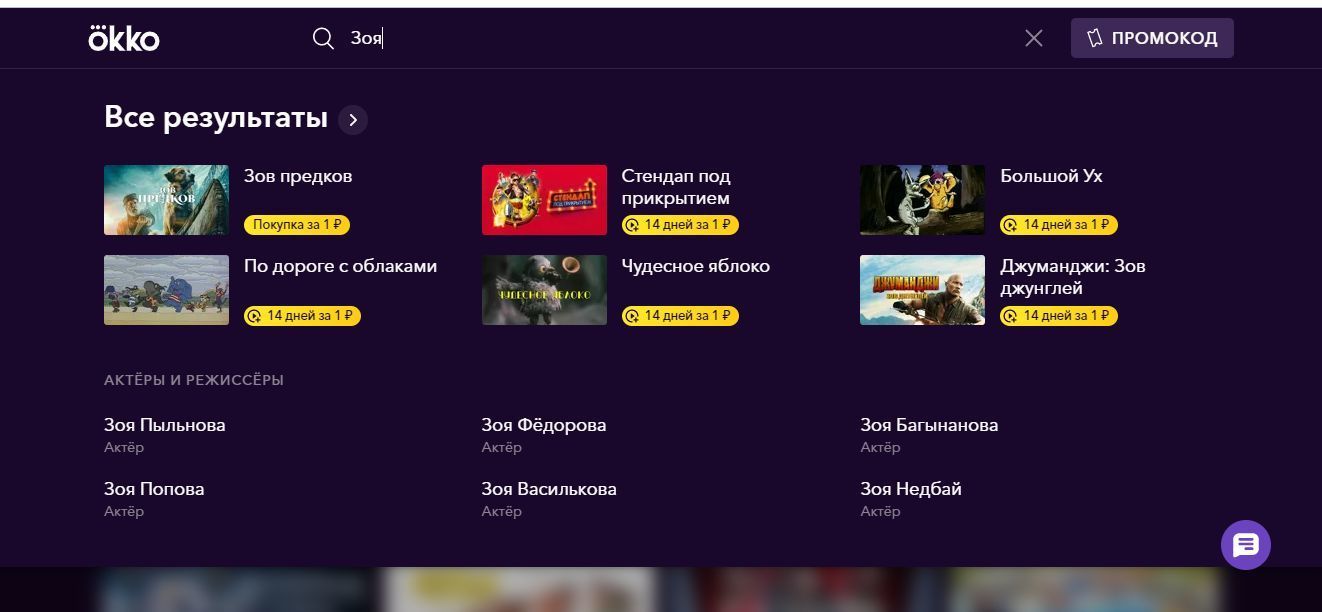
Task: Open the По дороге с облаками title
Action: coord(340,266)
